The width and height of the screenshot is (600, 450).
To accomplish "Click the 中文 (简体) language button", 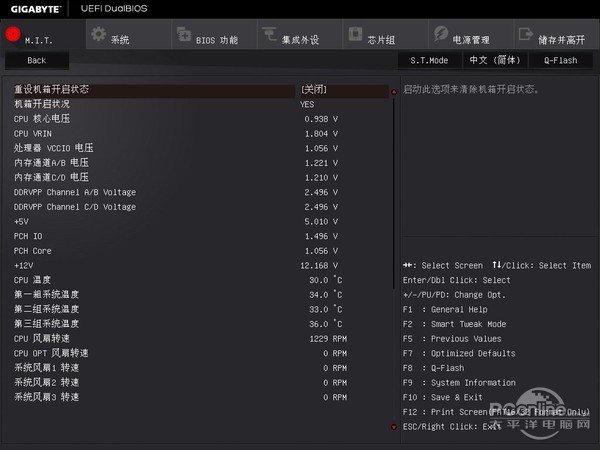I will (495, 60).
